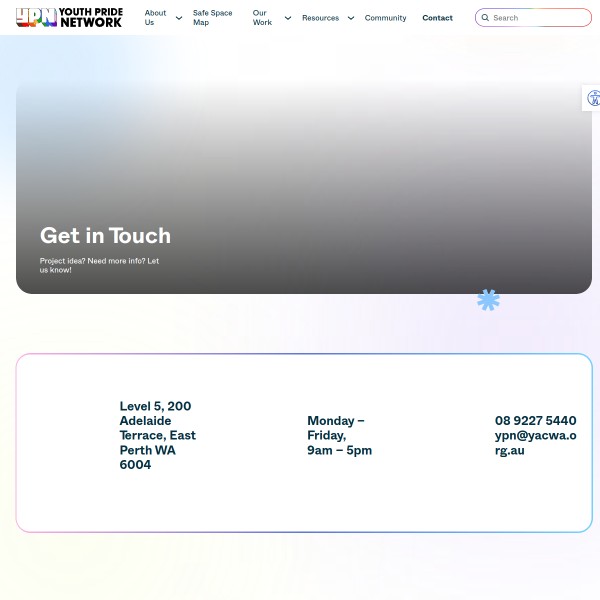Open the Safe Space Map page

[212, 18]
